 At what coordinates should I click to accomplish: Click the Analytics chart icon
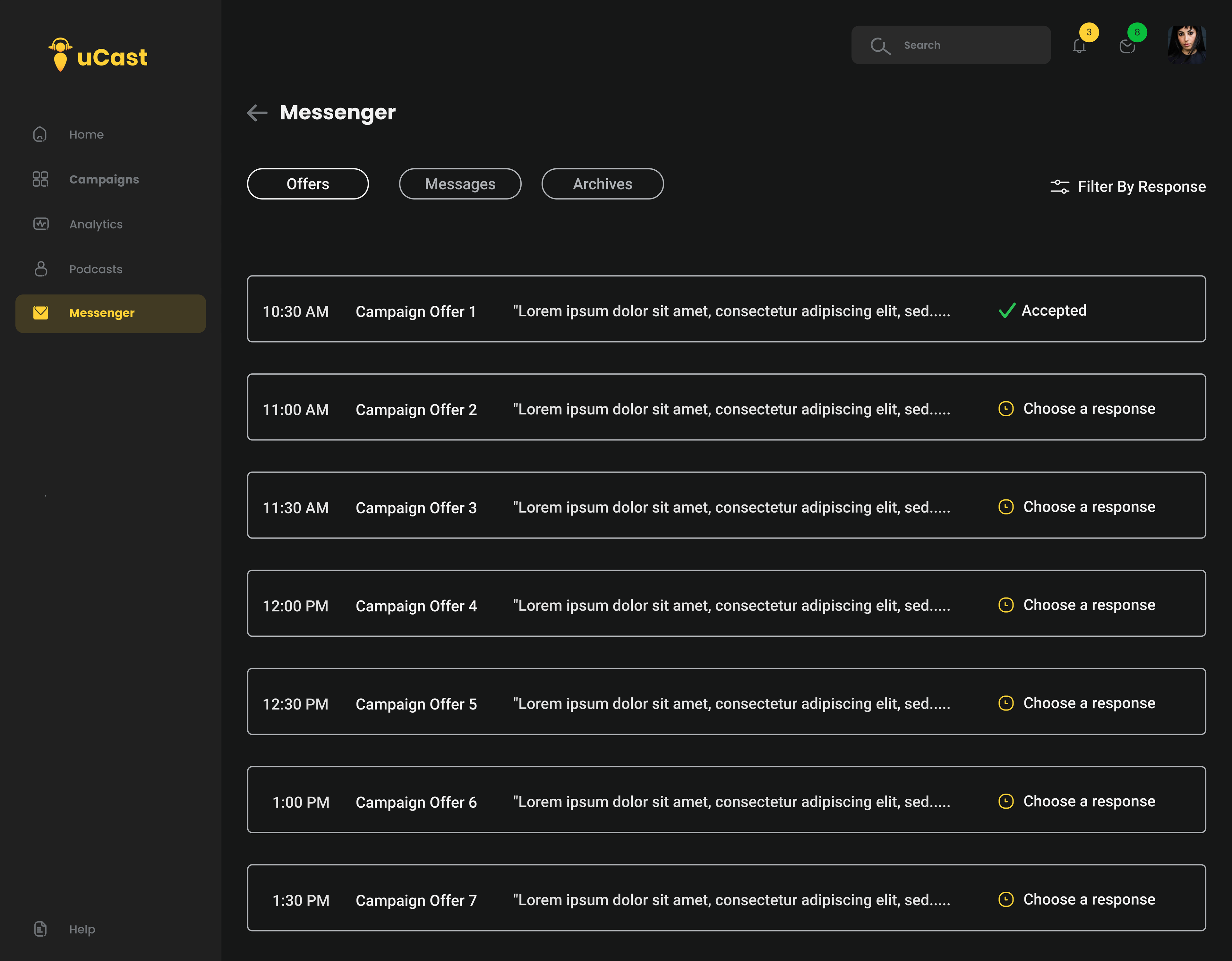point(41,224)
